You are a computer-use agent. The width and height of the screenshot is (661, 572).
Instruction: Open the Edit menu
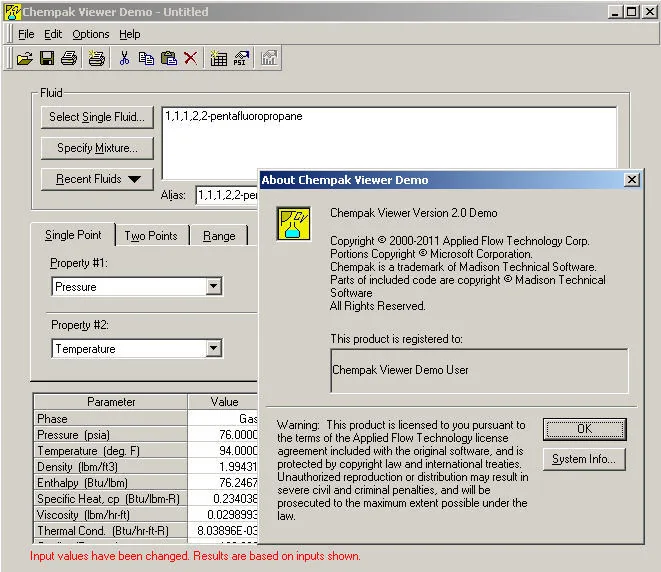coord(53,34)
